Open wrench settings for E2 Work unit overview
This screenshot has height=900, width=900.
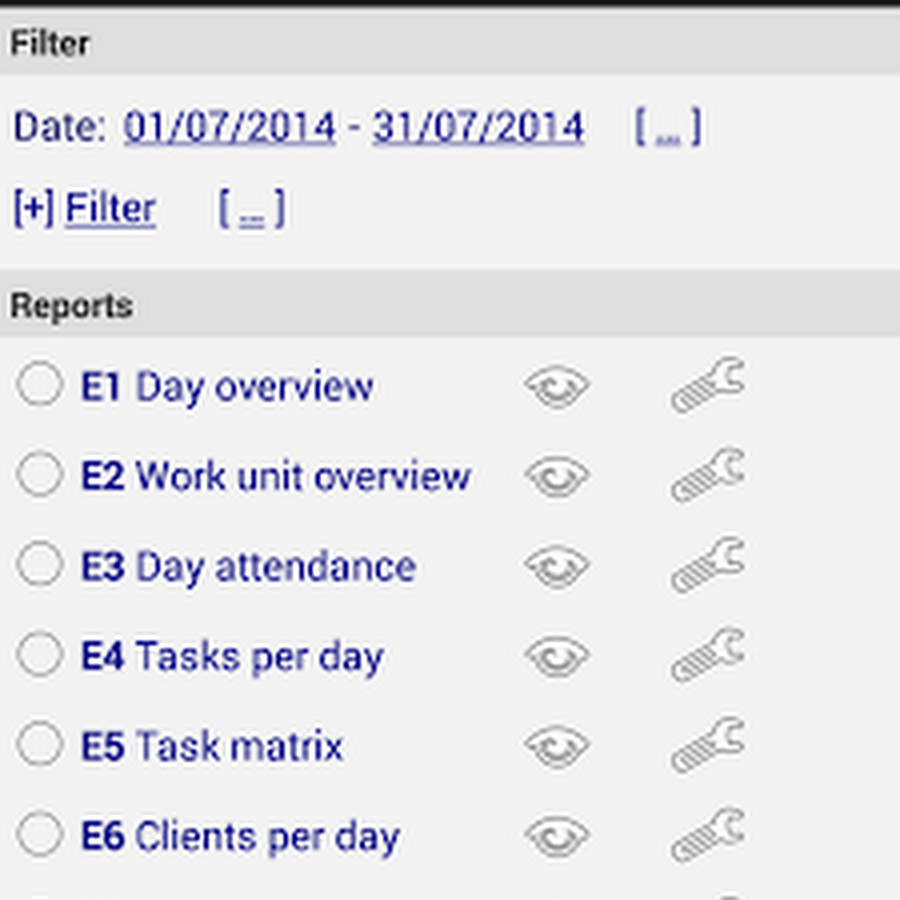707,476
